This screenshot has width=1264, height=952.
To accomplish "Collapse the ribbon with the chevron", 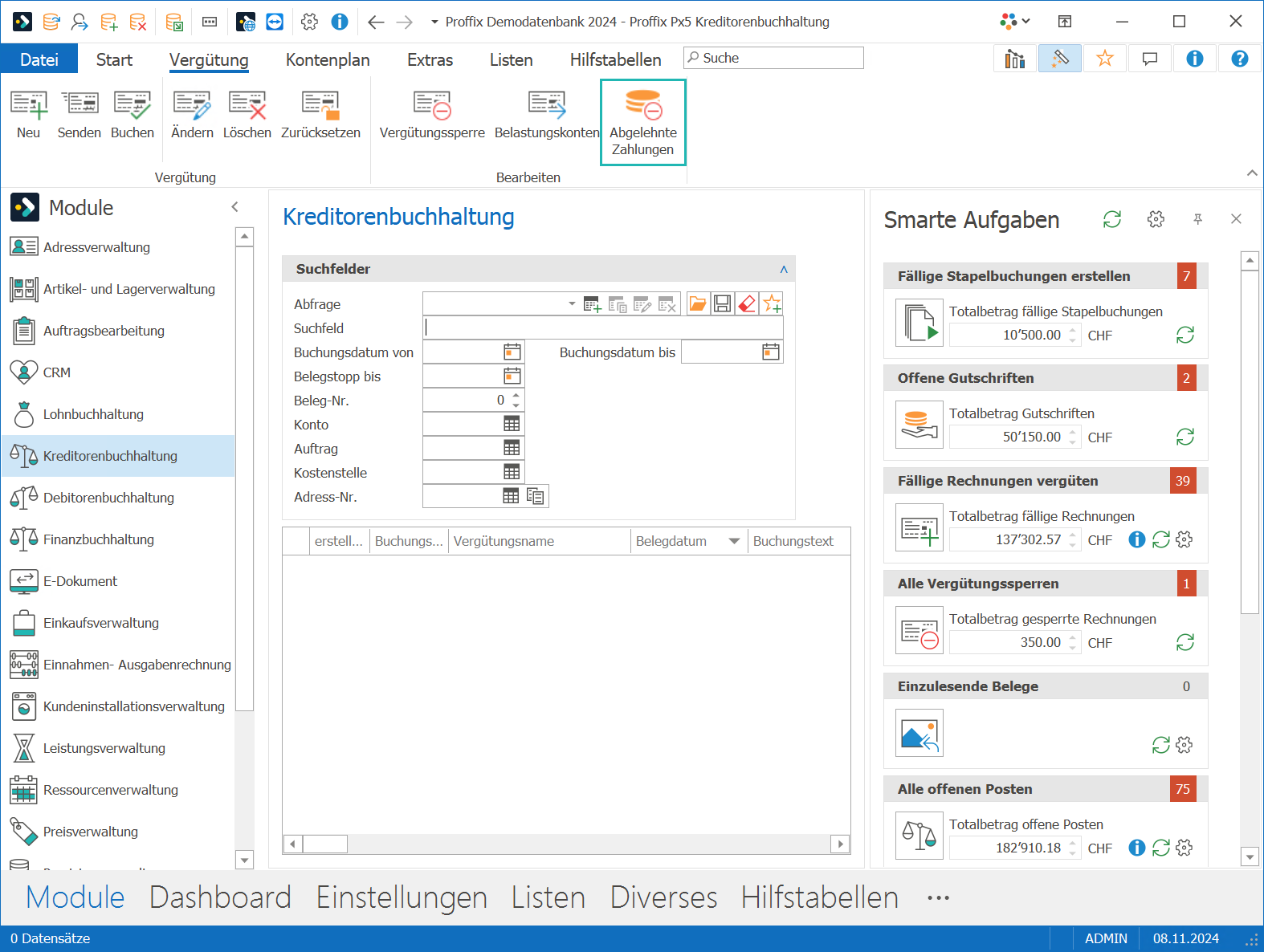I will tap(1252, 173).
